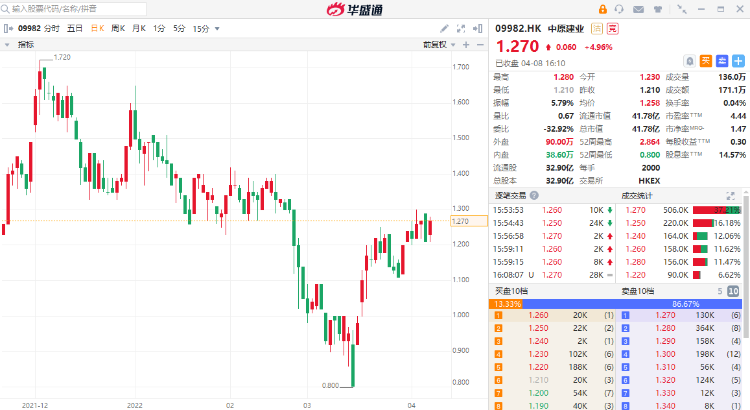Click the compact window mode icon in title bar
The height and width of the screenshot is (410, 750).
[x=682, y=9]
